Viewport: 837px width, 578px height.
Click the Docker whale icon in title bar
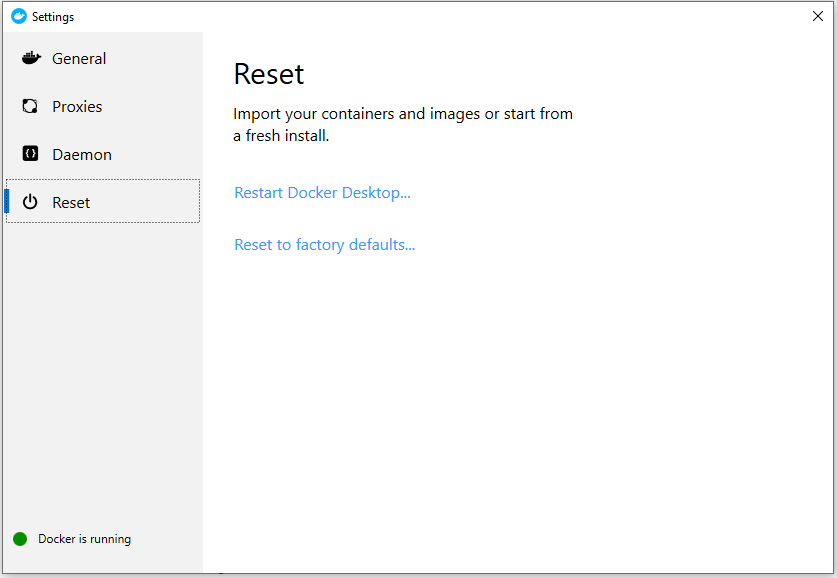(x=18, y=16)
